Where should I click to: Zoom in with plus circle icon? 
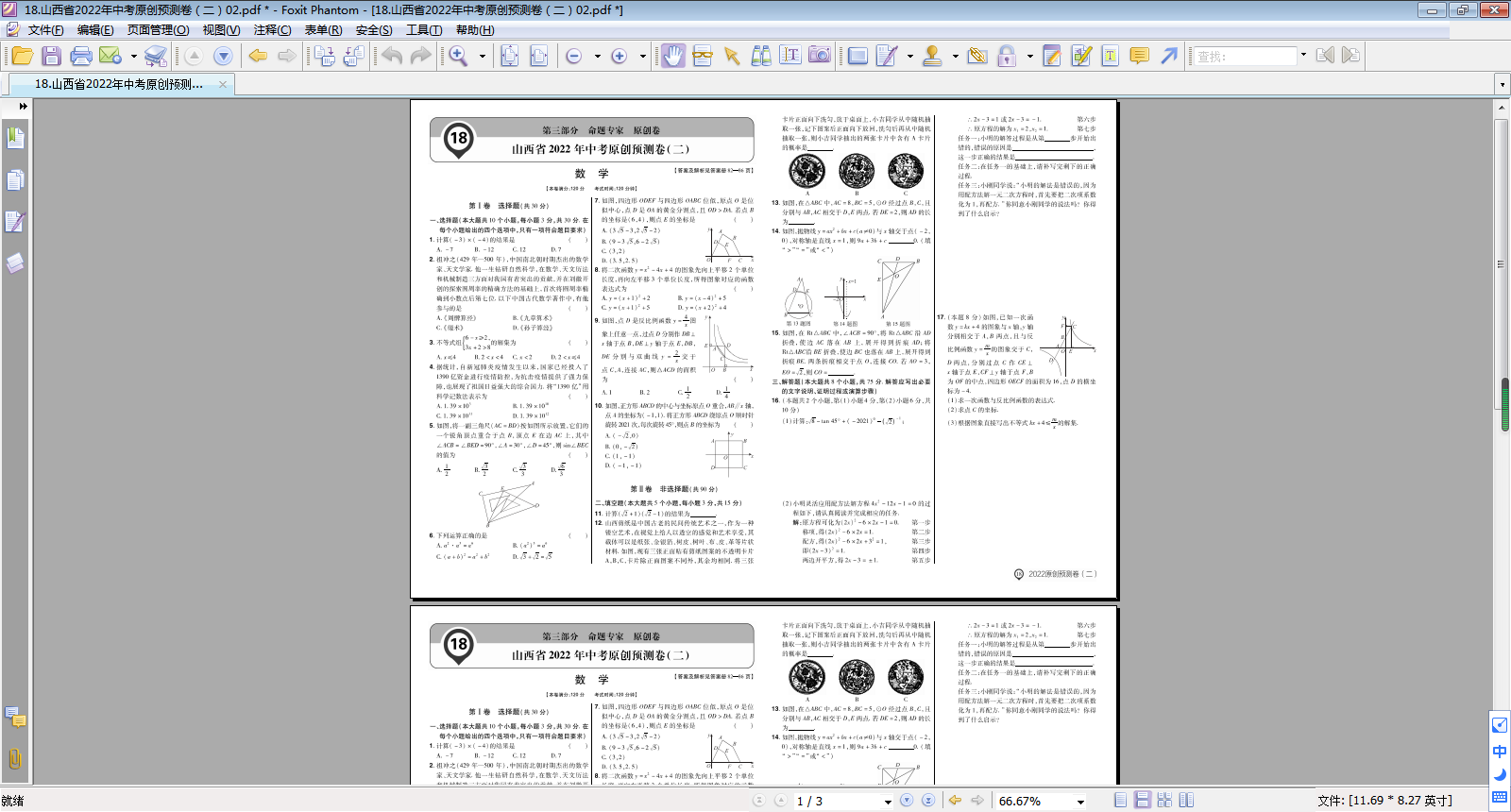pyautogui.click(x=620, y=57)
